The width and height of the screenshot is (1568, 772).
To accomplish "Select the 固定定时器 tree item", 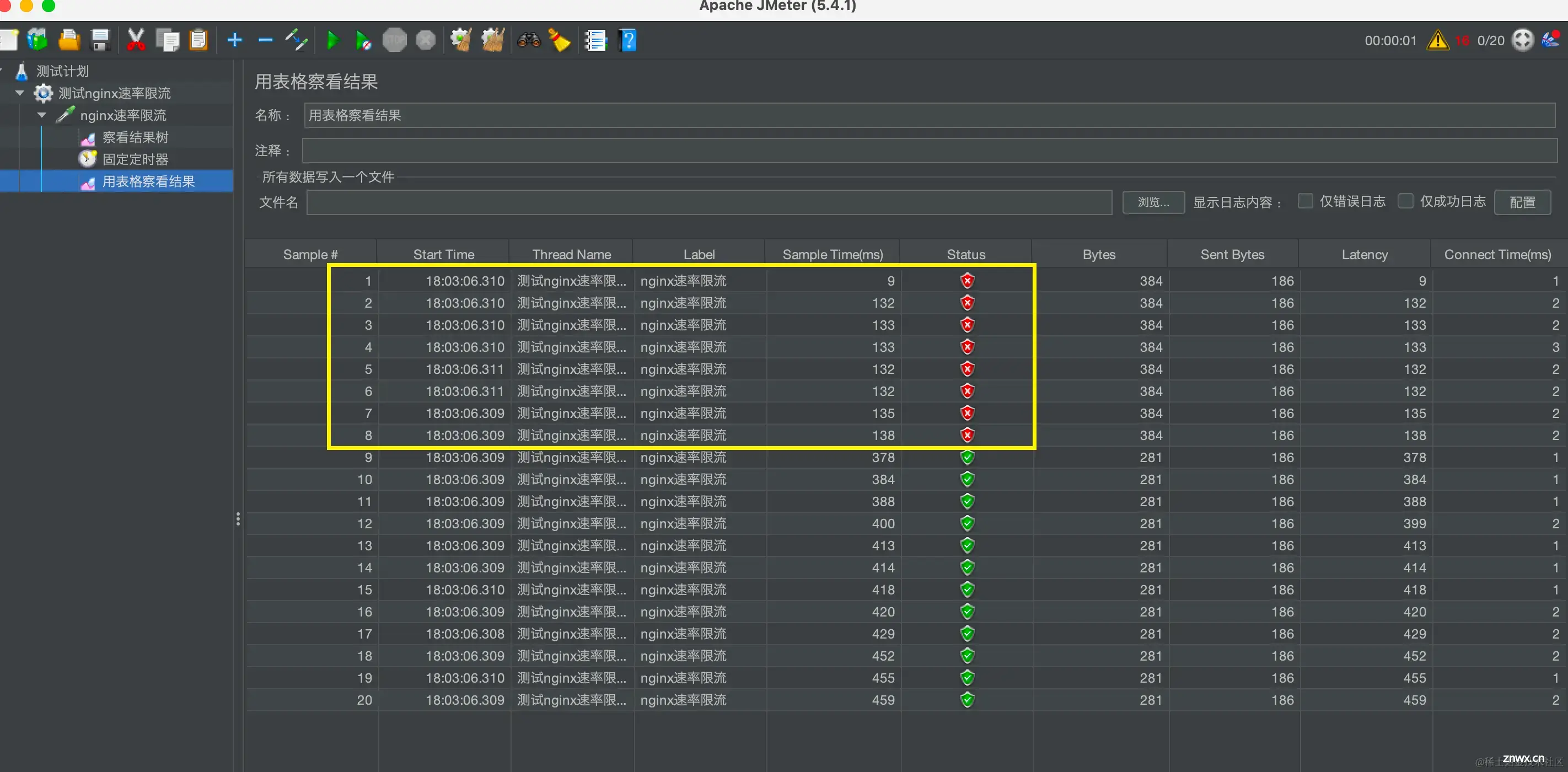I will 135,159.
